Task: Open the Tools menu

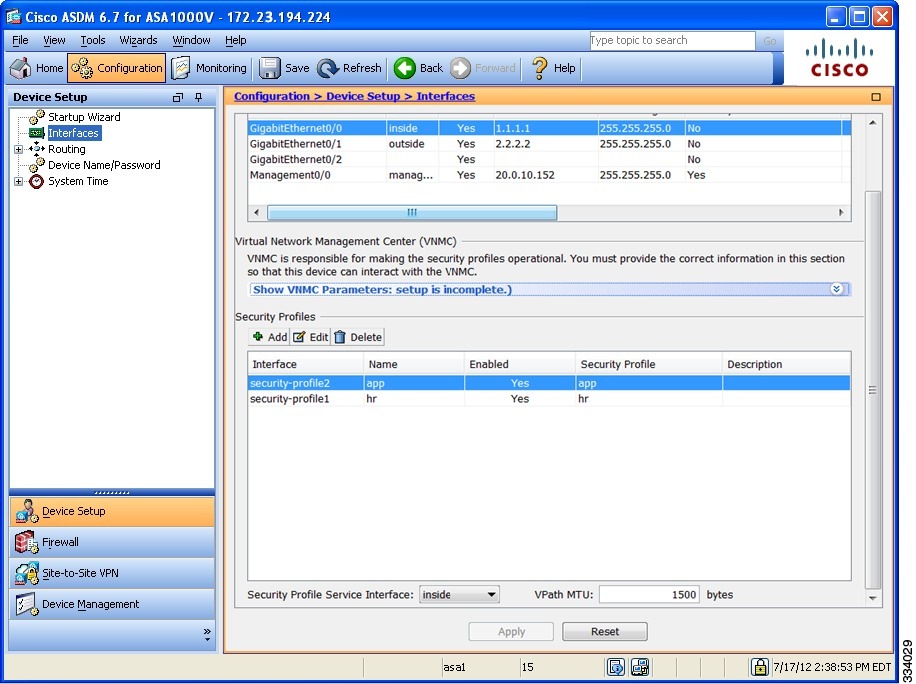Action: tap(92, 40)
